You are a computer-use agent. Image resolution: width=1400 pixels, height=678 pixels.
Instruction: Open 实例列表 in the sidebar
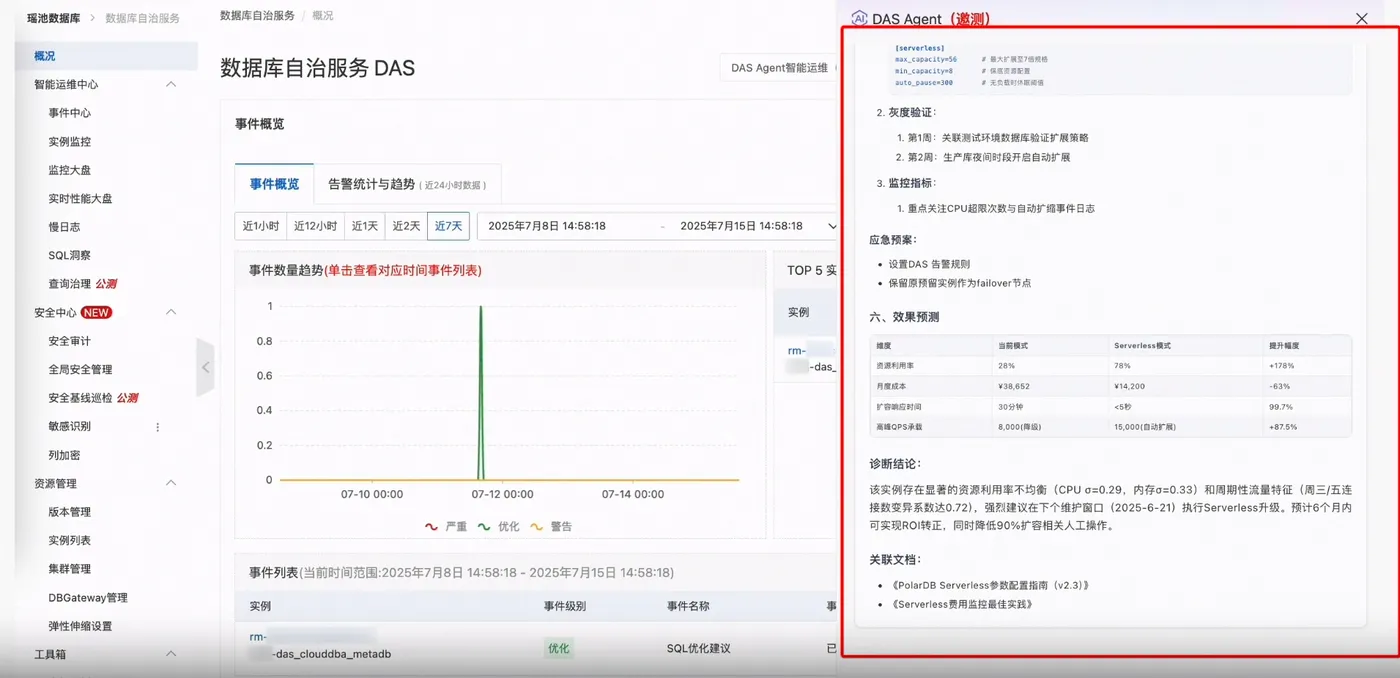[69, 541]
